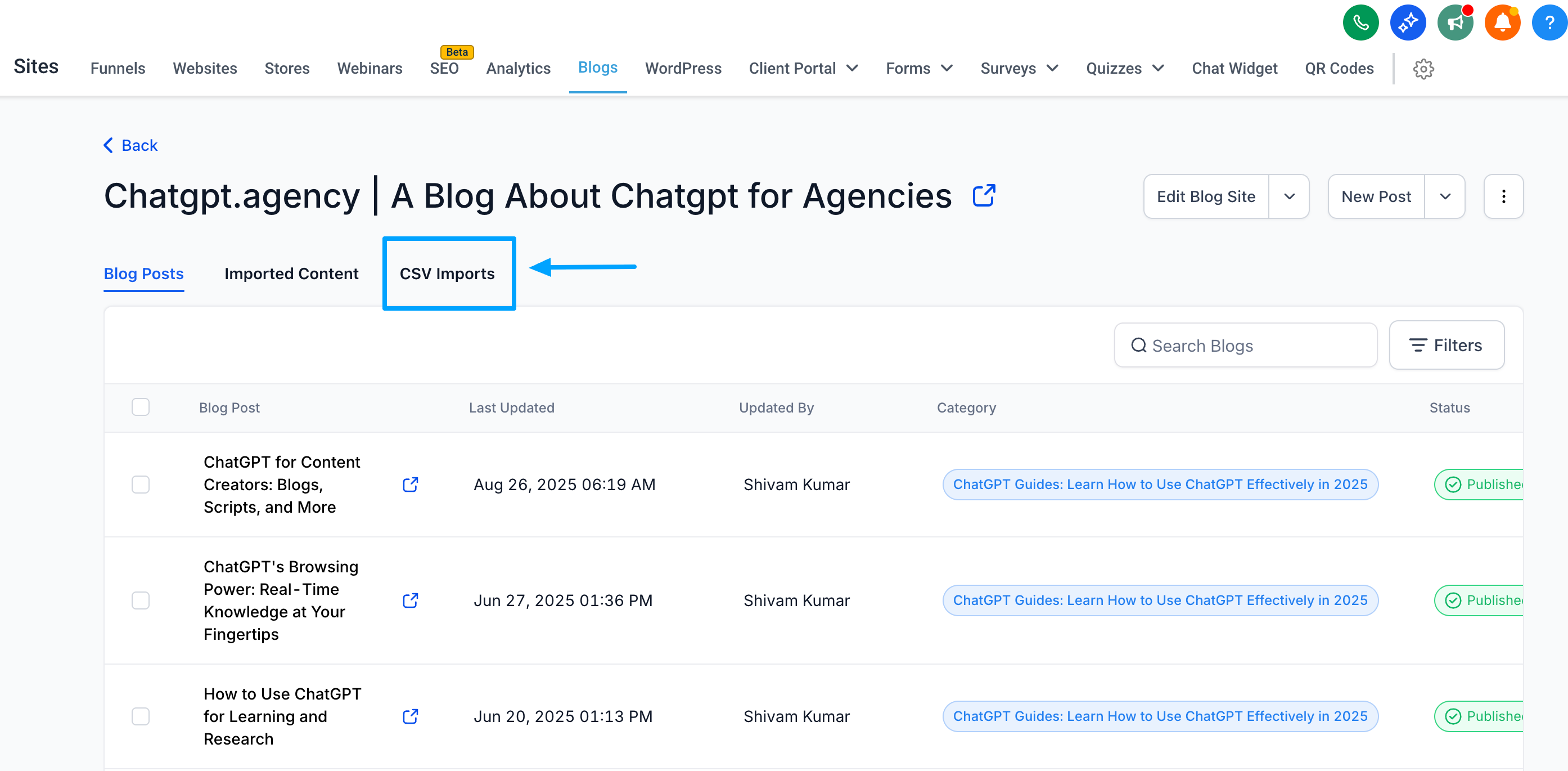Click the magnifier icon in Search Blogs
This screenshot has height=771, width=1568.
pos(1138,346)
